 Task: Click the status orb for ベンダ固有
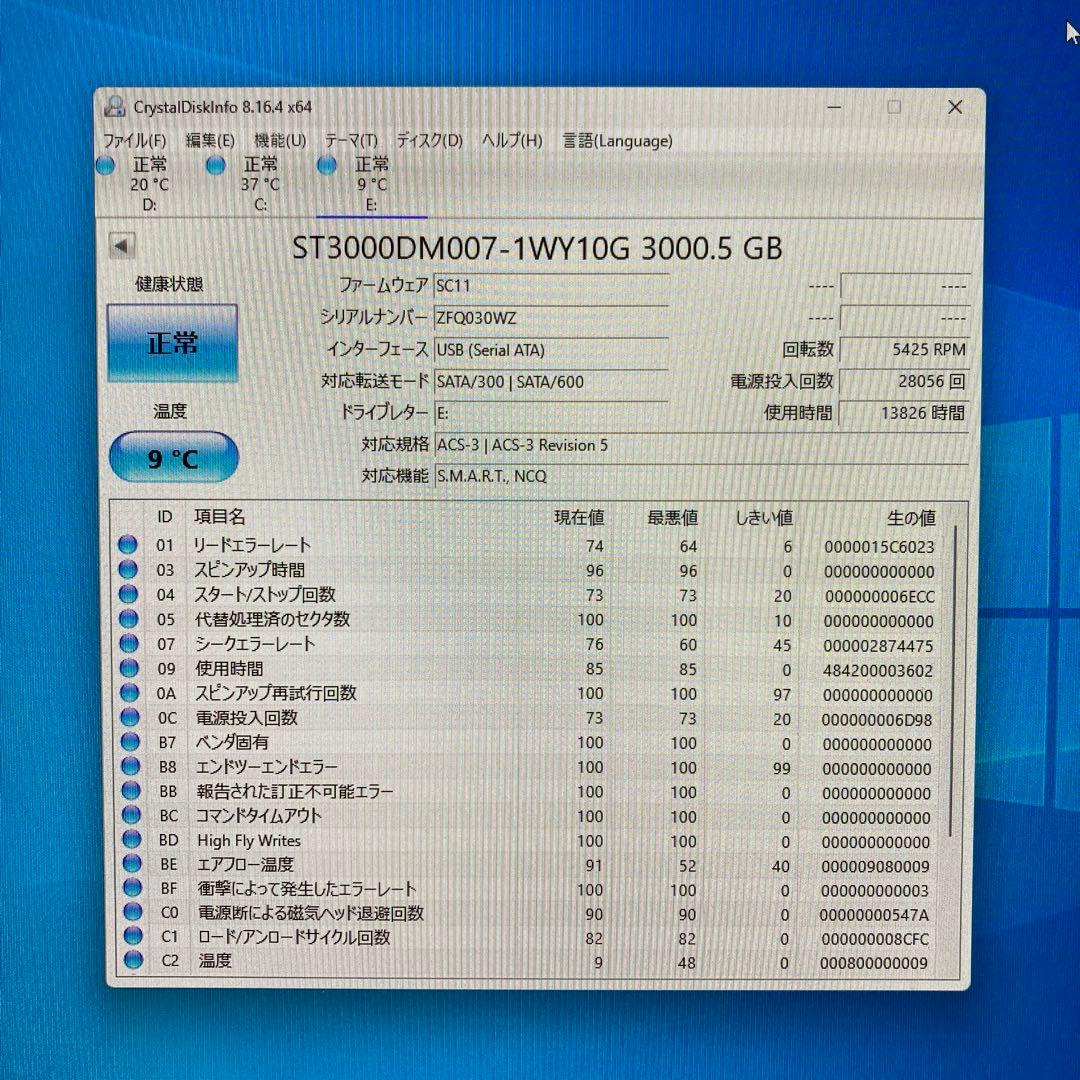pos(130,742)
